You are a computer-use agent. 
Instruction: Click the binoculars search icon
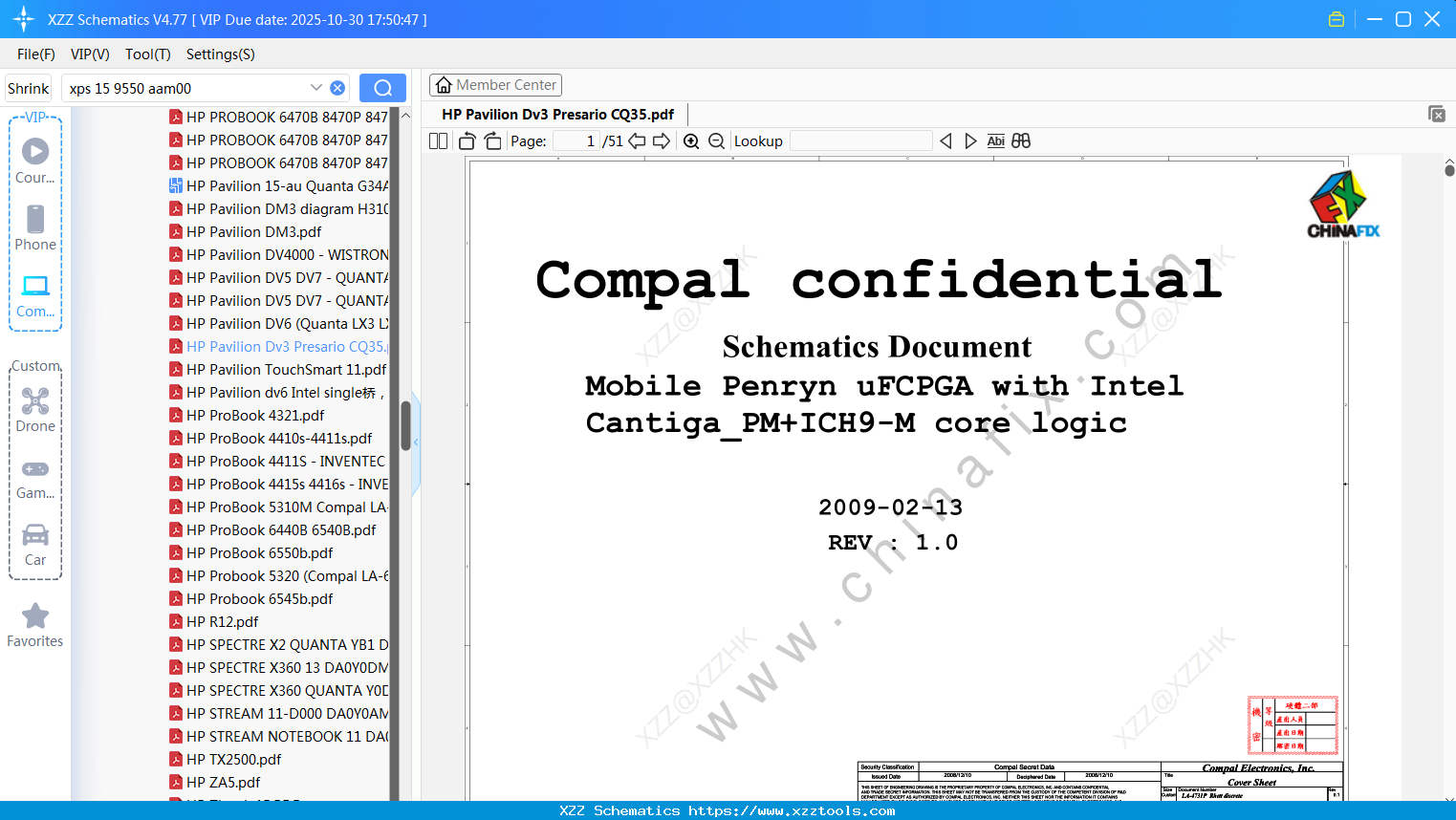pyautogui.click(x=1021, y=141)
